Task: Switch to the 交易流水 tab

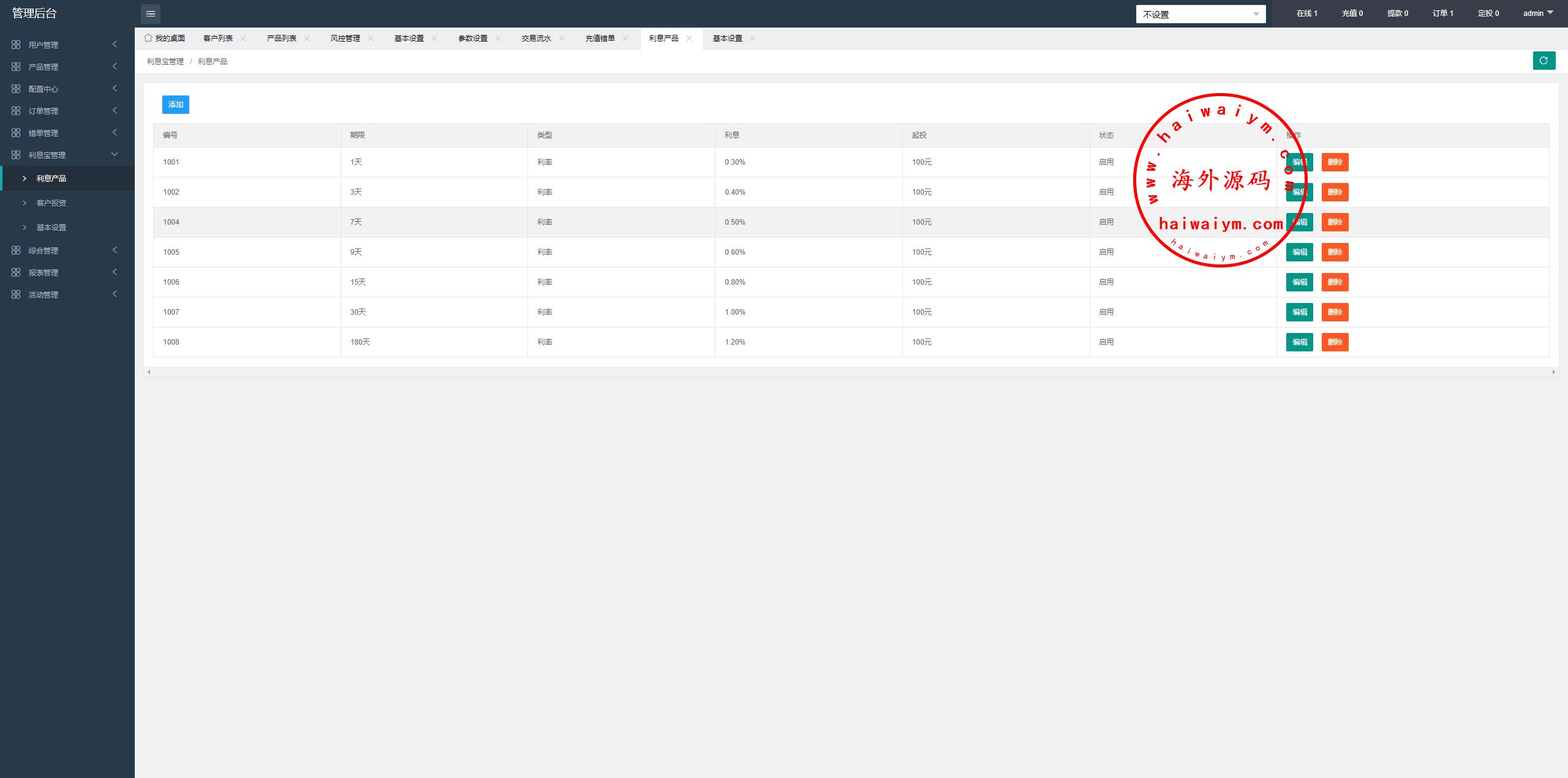Action: pos(536,38)
